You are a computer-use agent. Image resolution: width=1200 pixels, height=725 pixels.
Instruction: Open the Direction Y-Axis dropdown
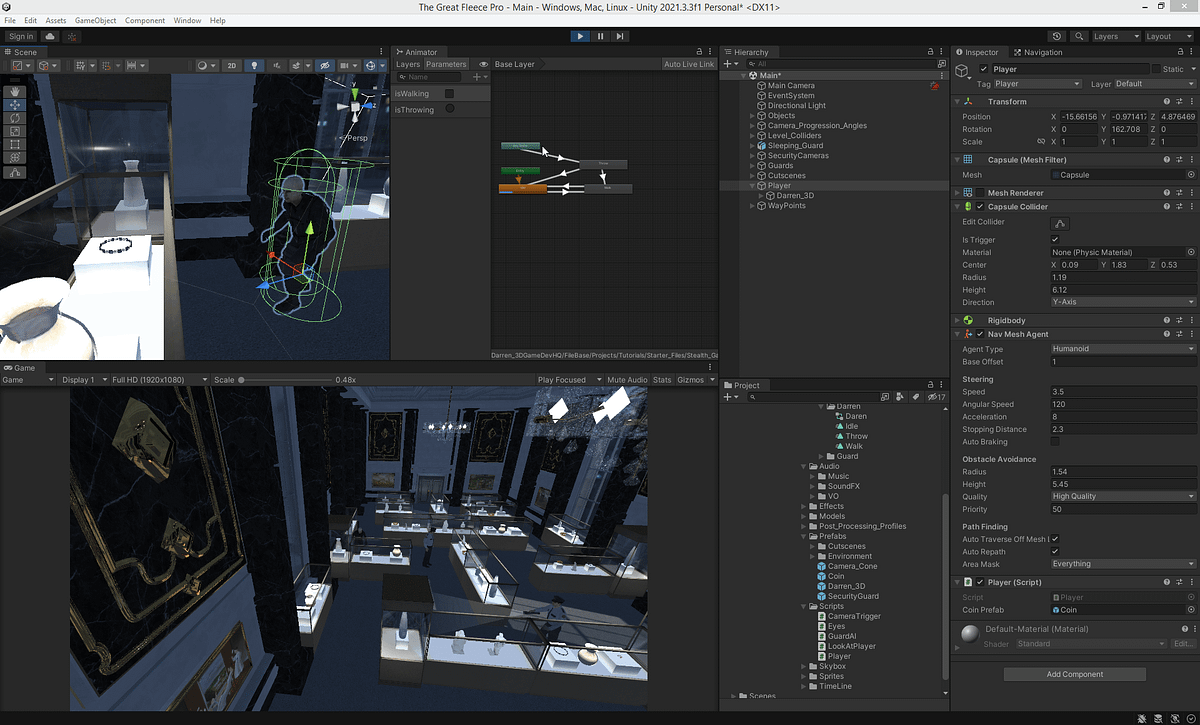pyautogui.click(x=1122, y=302)
